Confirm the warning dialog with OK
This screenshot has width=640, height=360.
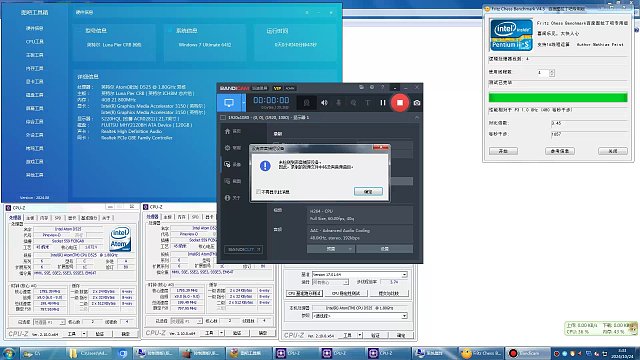(x=368, y=191)
